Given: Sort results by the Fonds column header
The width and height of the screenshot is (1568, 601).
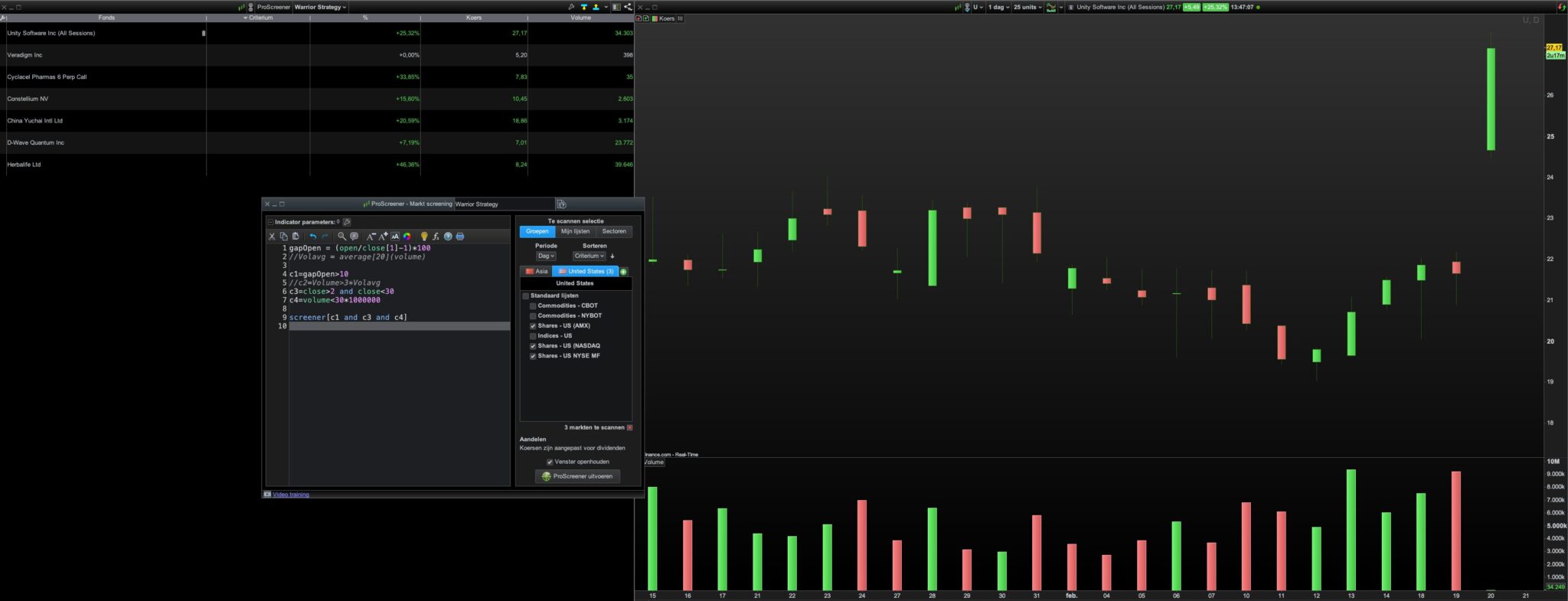Looking at the screenshot, I should (106, 18).
